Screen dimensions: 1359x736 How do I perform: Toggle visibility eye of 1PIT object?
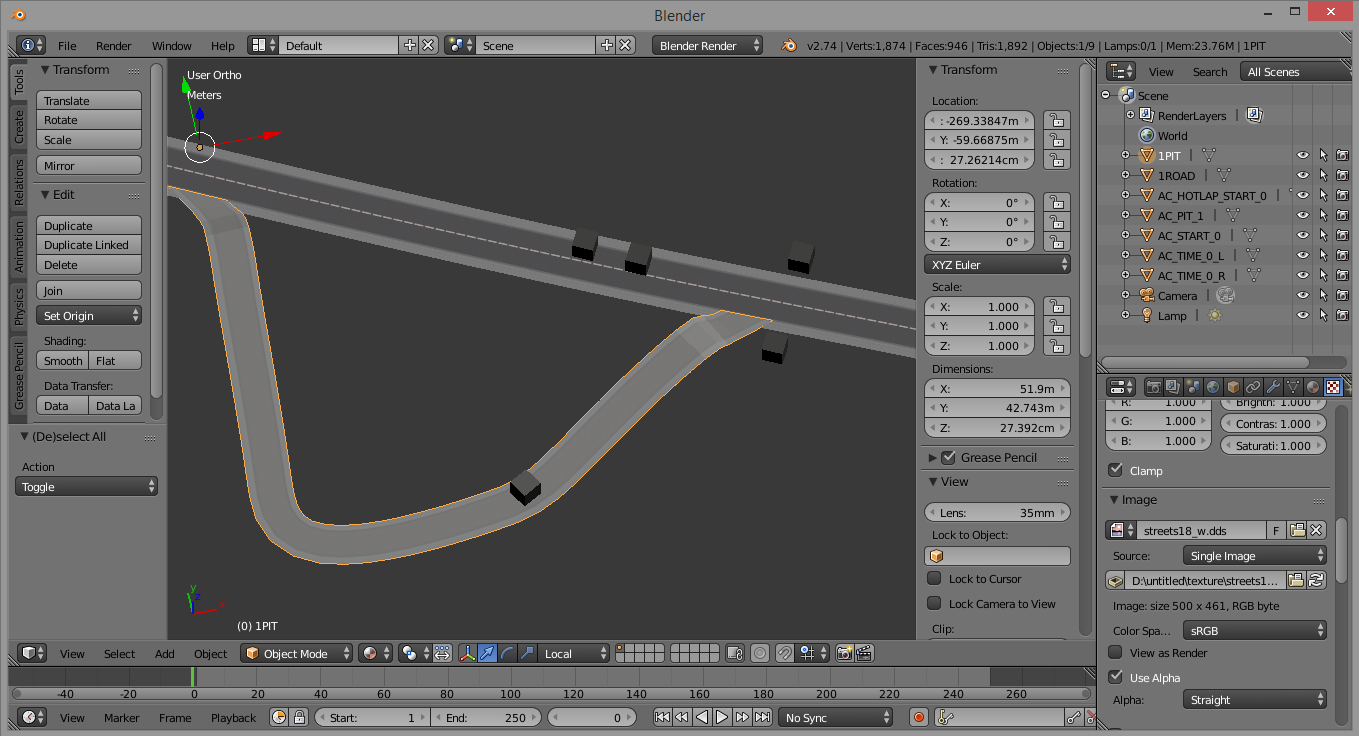coord(1303,155)
